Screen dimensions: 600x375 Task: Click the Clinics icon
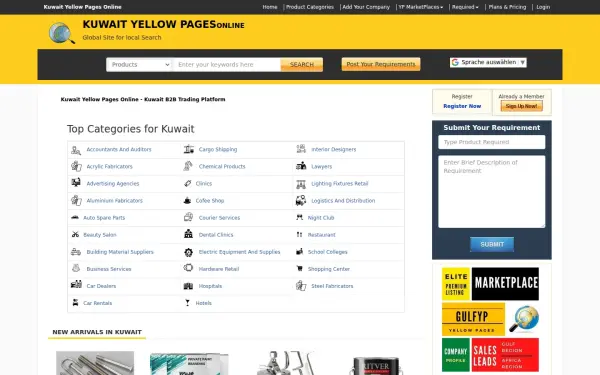click(188, 183)
